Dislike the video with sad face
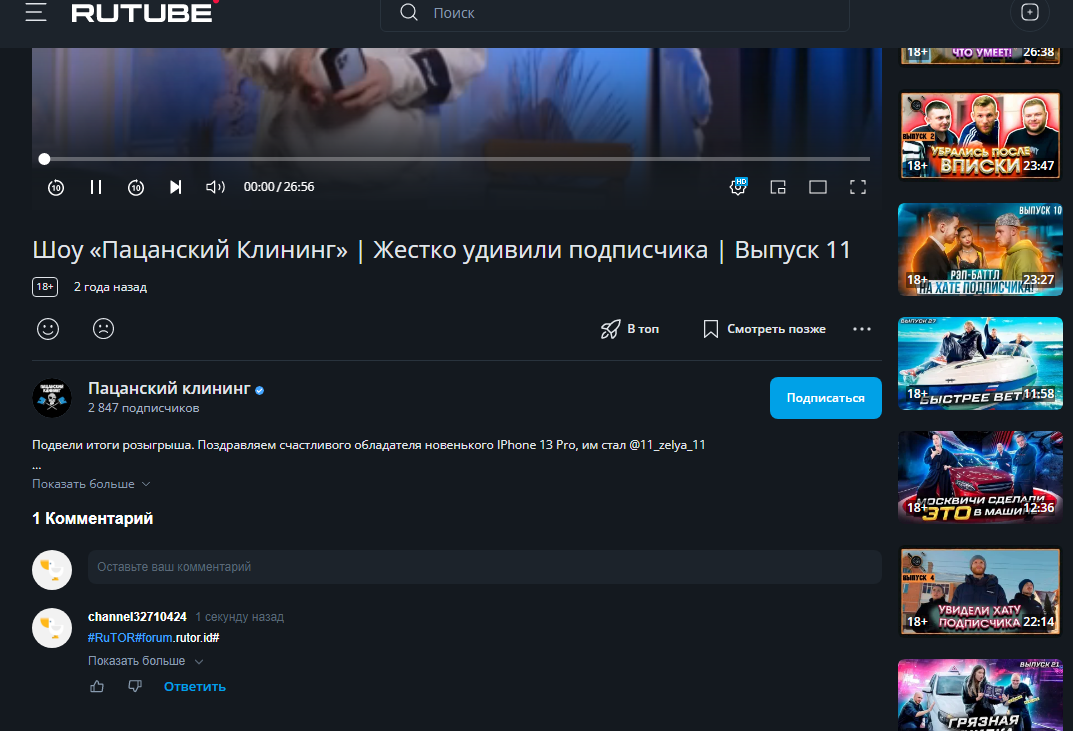The width and height of the screenshot is (1073, 731). pos(103,329)
